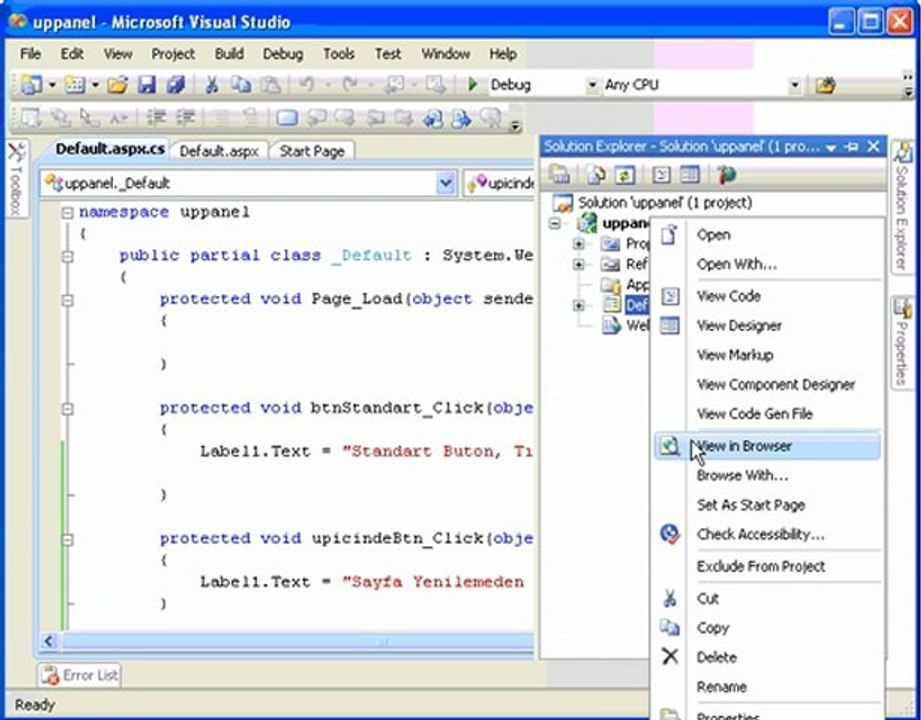Click the Save All toolbar icon

[175, 85]
